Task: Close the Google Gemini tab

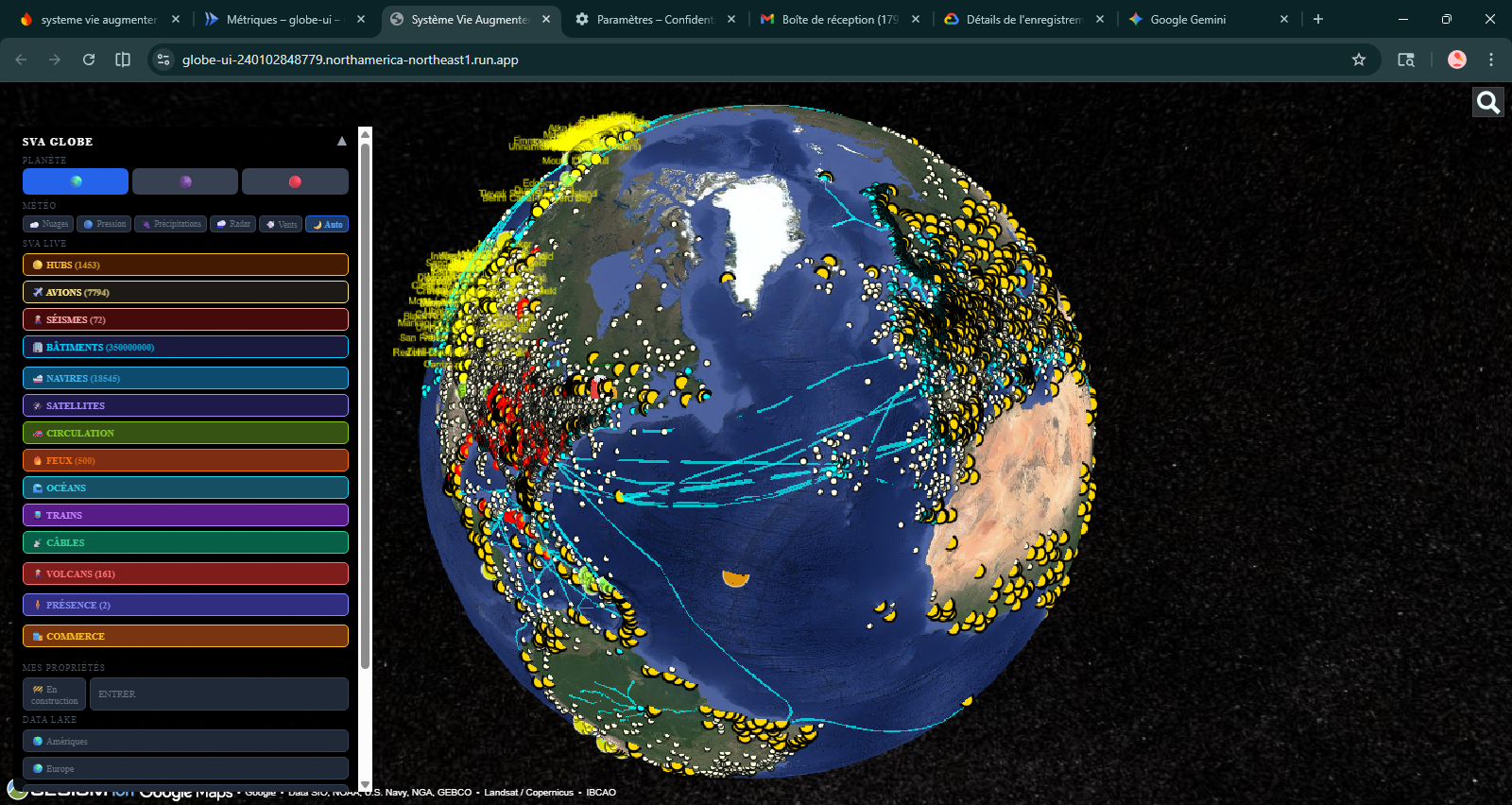Action: pyautogui.click(x=1283, y=19)
